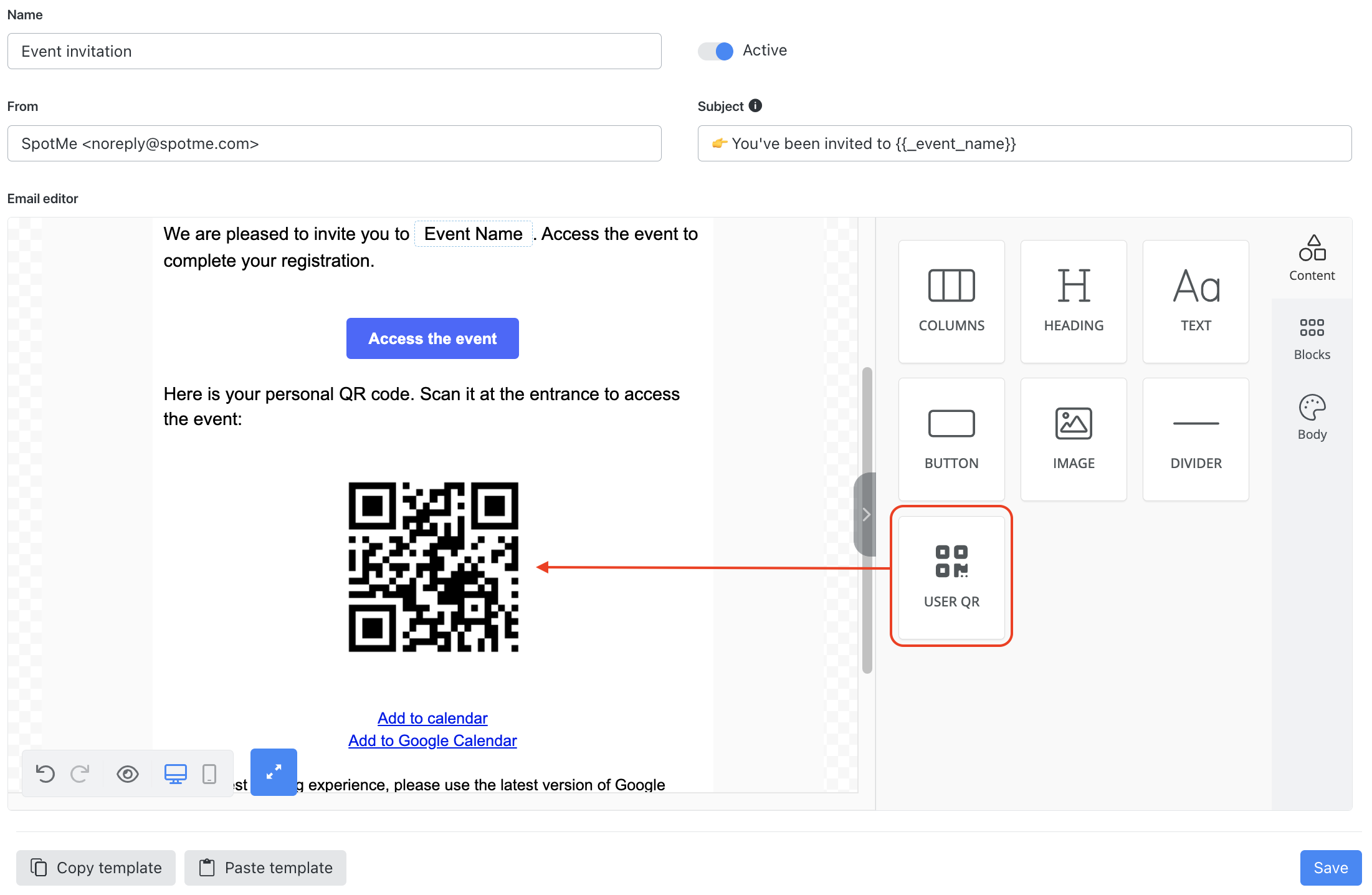Add a Text content block
Image resolution: width=1372 pixels, height=895 pixels.
(1196, 301)
